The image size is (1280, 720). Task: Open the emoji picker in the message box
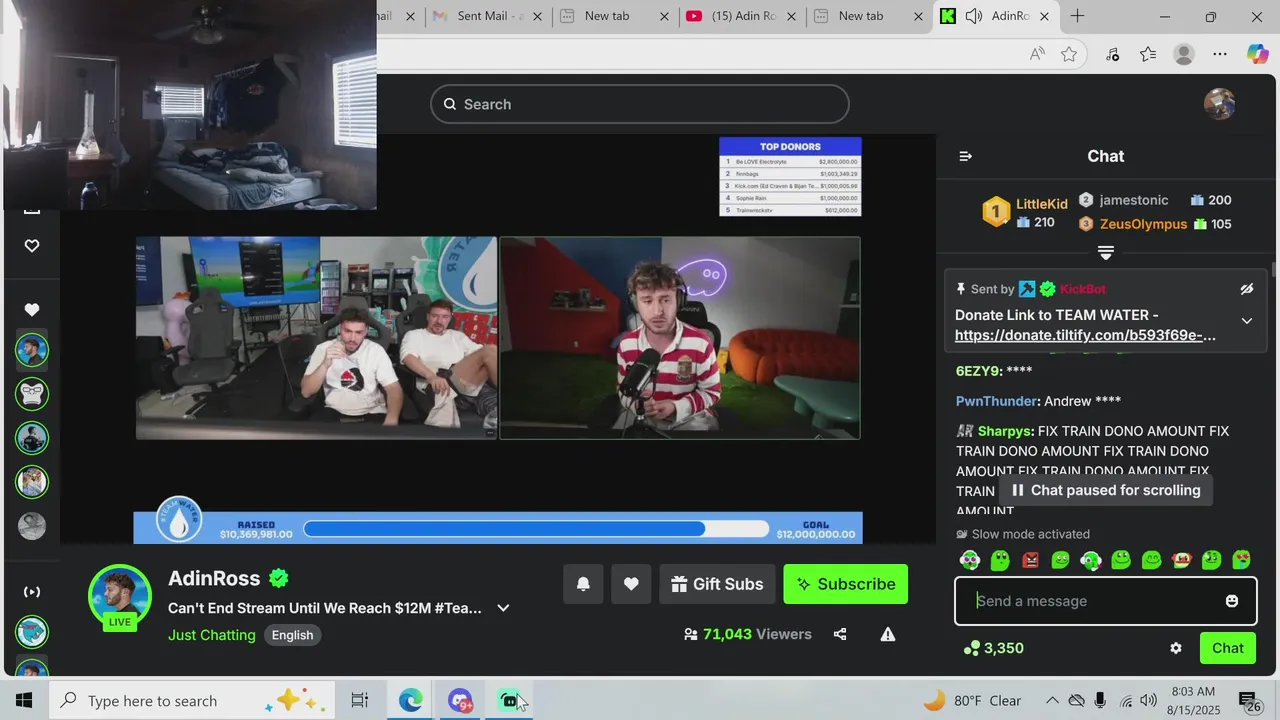[x=1232, y=601]
